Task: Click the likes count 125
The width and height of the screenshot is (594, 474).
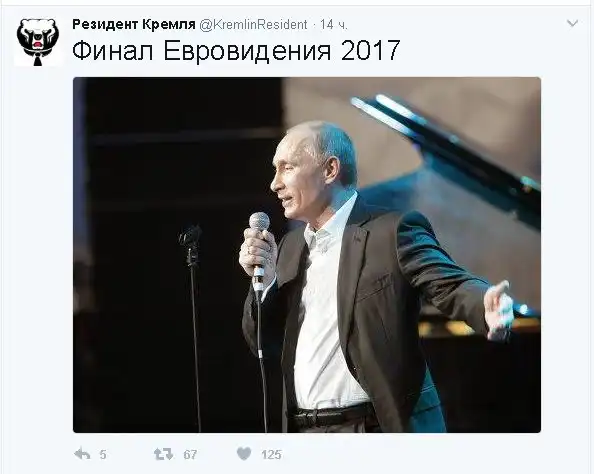Action: [x=271, y=454]
